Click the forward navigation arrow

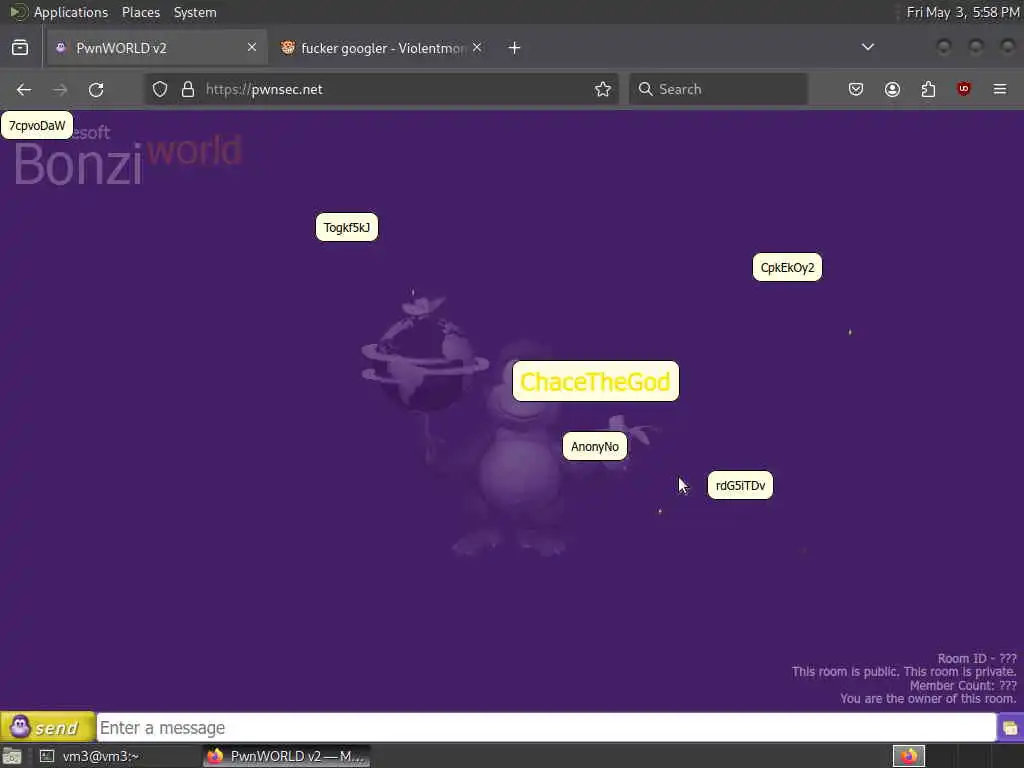click(x=60, y=89)
